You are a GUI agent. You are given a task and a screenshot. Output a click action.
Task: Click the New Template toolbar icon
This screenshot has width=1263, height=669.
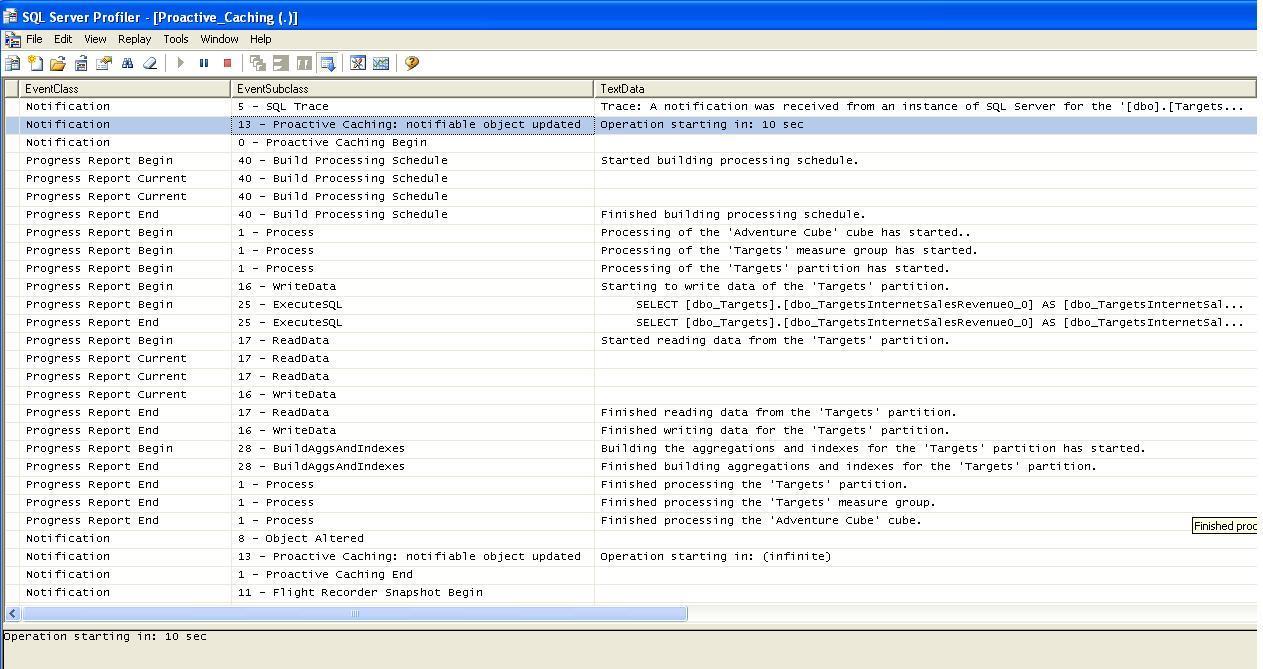tap(36, 63)
